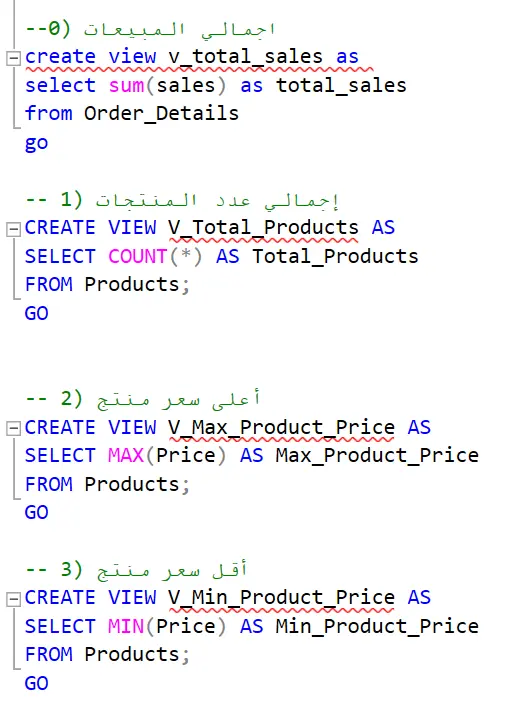Click the total_sales alias in select line
Screen dimensions: 526x723
(x=341, y=86)
